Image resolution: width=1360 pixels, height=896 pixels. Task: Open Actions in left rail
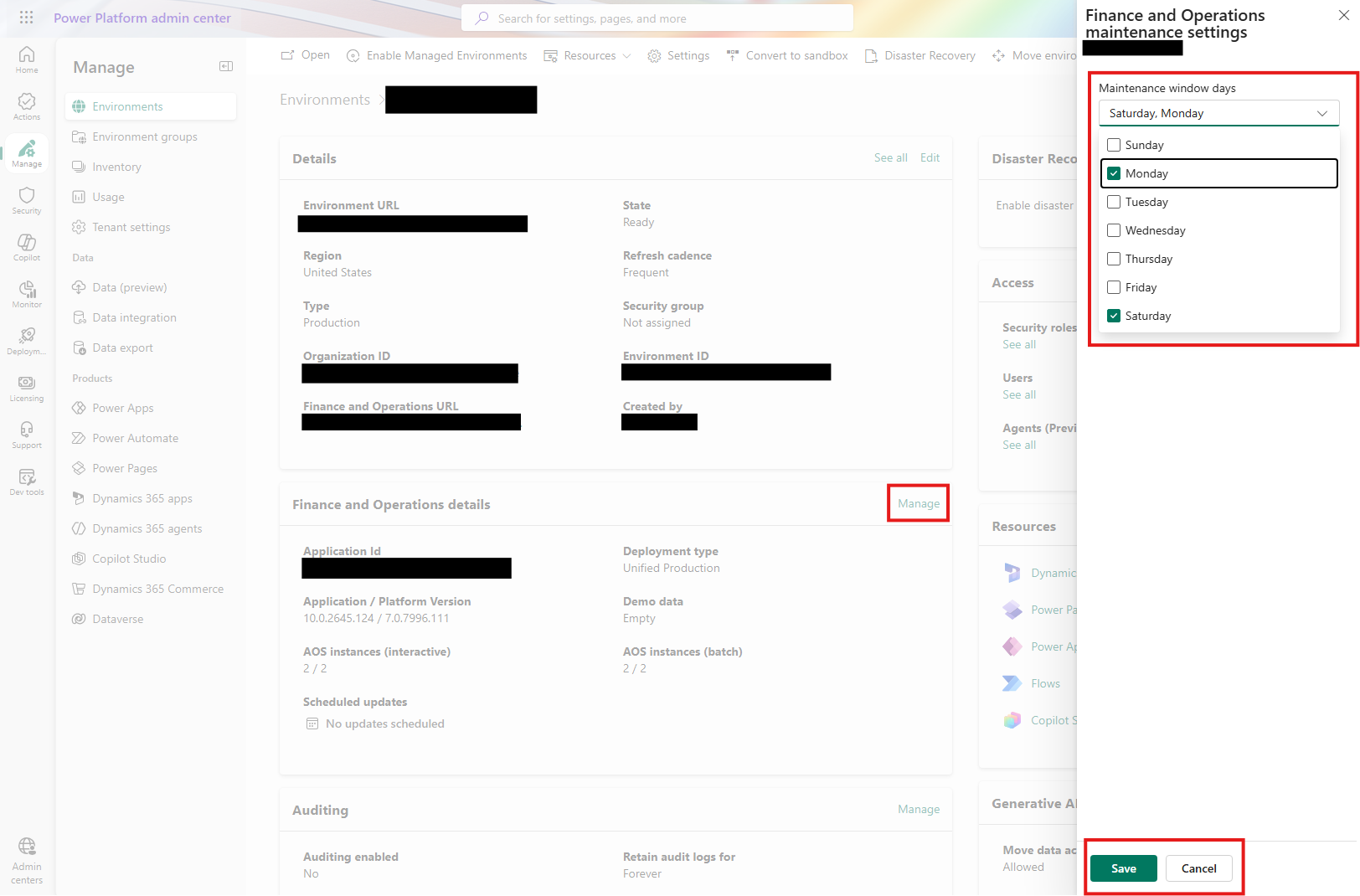(x=27, y=106)
